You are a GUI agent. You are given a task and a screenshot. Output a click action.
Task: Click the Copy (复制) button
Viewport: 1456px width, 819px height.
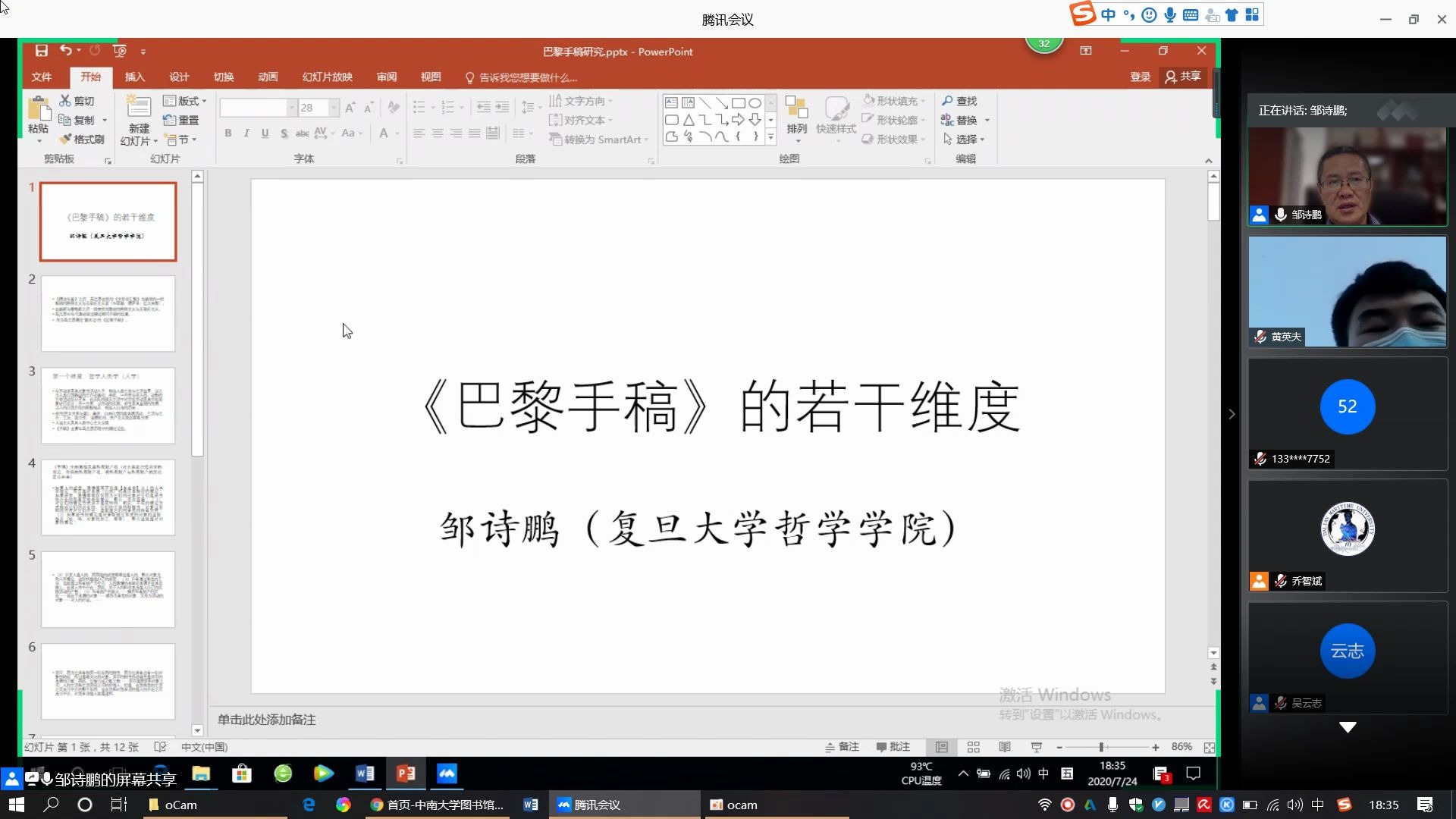tap(77, 120)
